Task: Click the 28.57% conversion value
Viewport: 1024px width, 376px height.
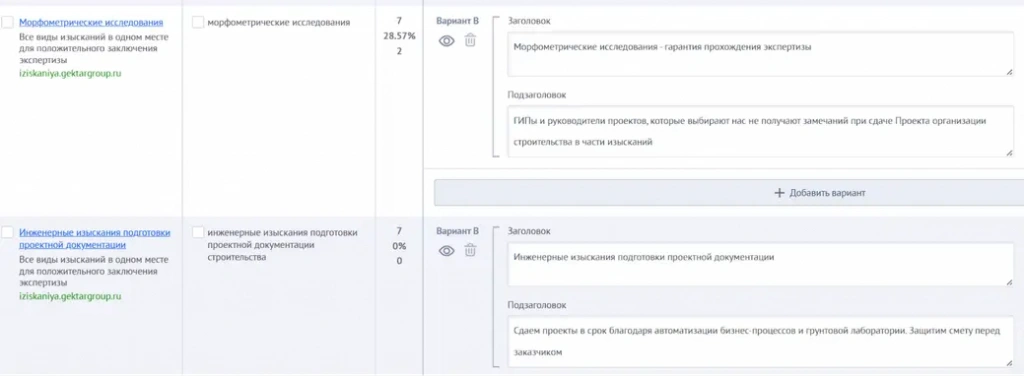Action: pos(399,36)
